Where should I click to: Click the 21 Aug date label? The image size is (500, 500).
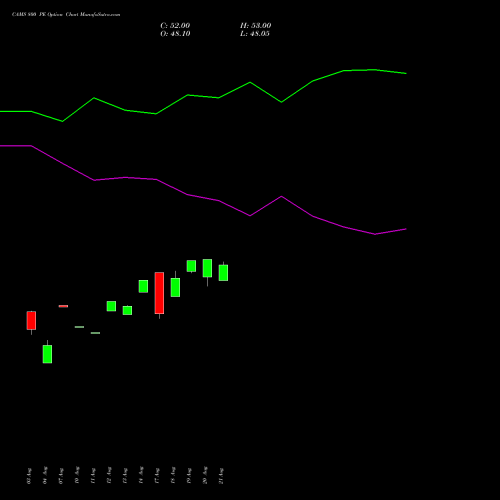pyautogui.click(x=221, y=476)
